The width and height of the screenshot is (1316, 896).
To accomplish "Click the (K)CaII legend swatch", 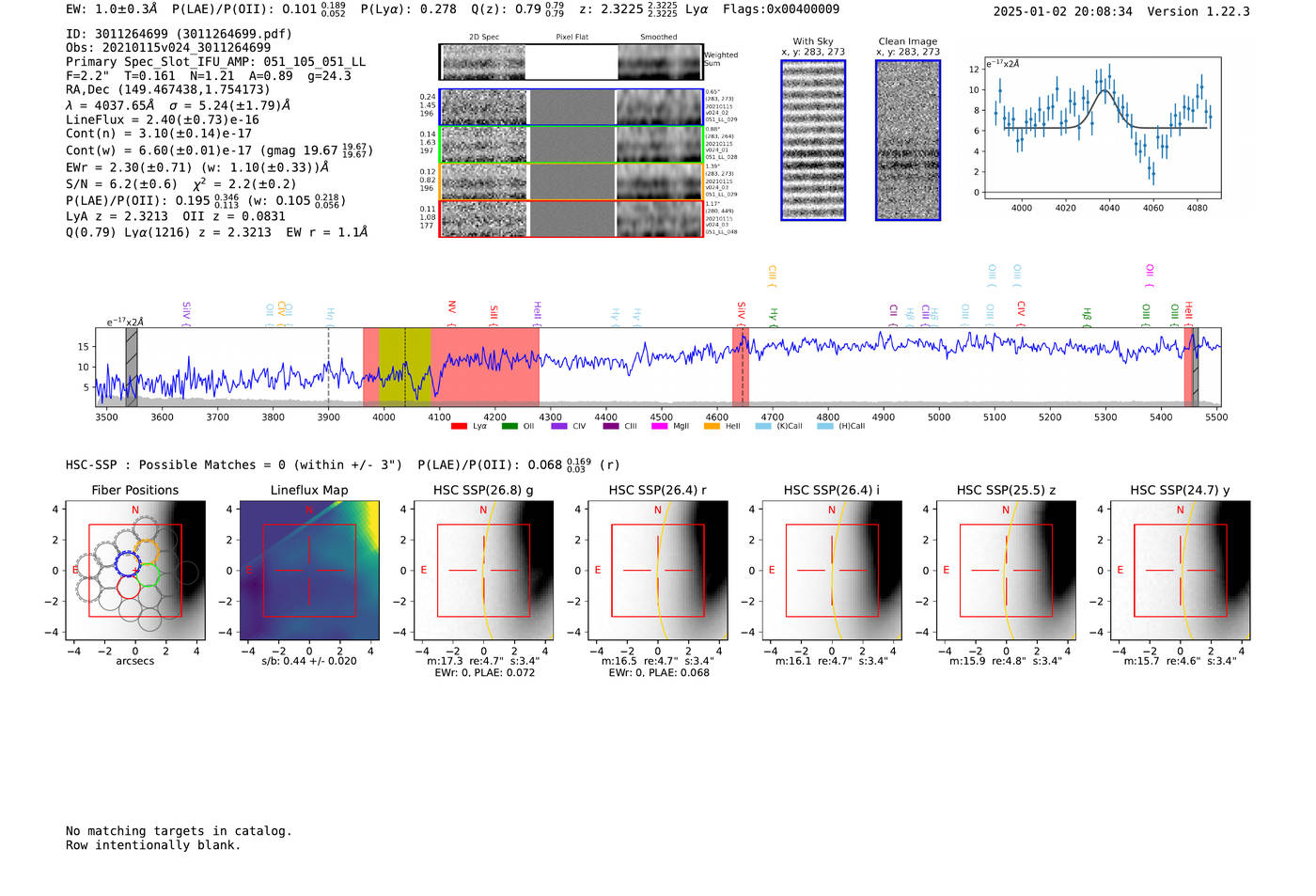I will (763, 427).
